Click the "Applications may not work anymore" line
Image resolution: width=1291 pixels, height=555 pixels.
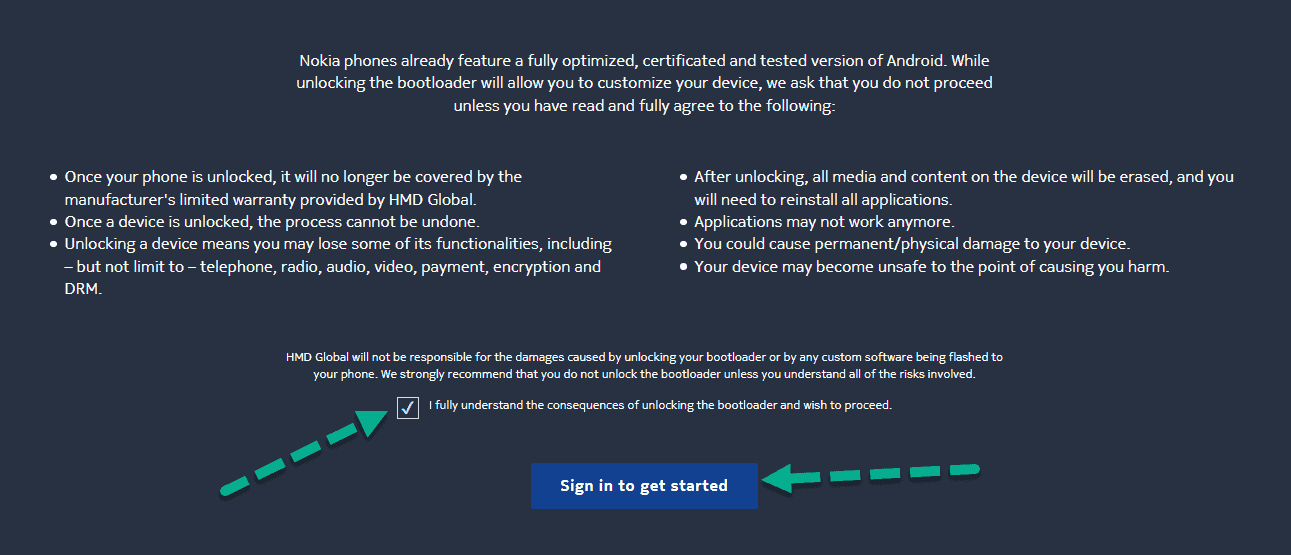pos(824,221)
